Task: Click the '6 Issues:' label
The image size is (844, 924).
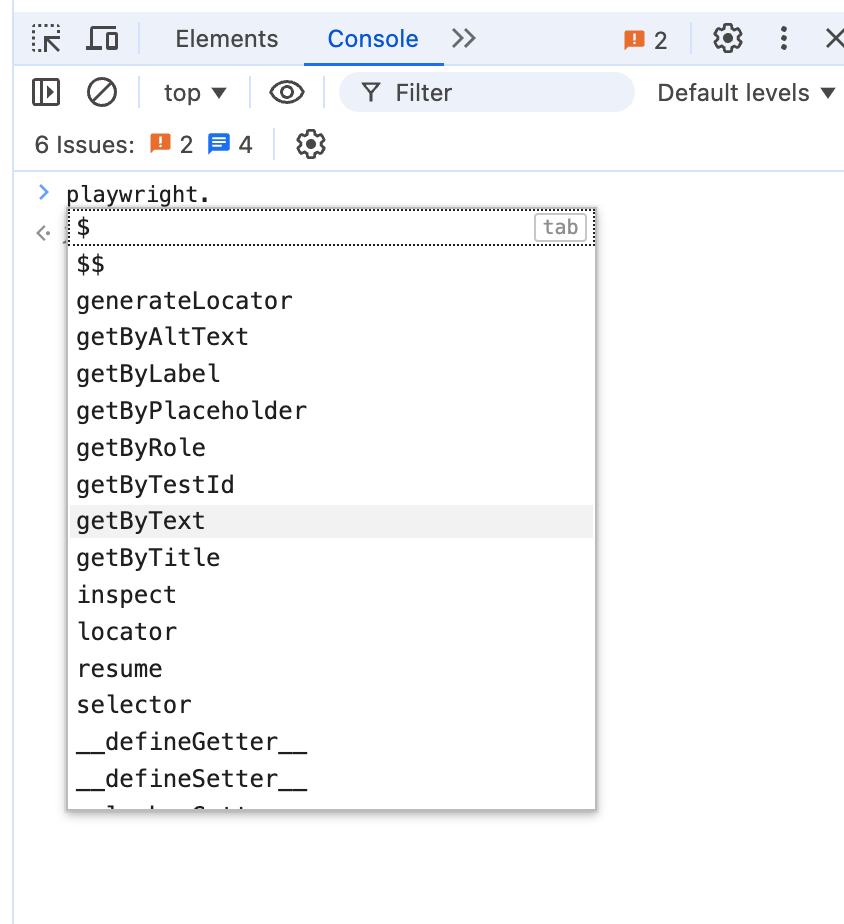Action: pos(85,144)
